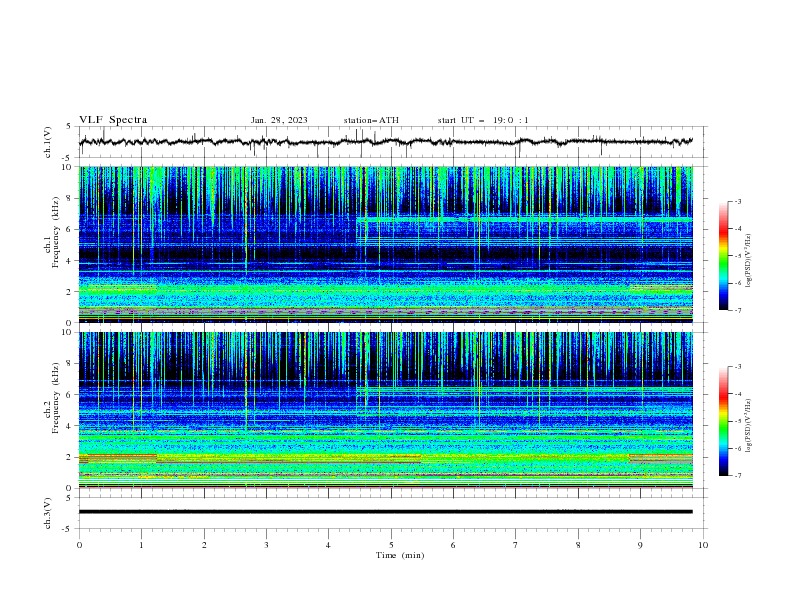The image size is (792, 612).
Task: Click the "5" minute tick on time axis
Action: [391, 545]
